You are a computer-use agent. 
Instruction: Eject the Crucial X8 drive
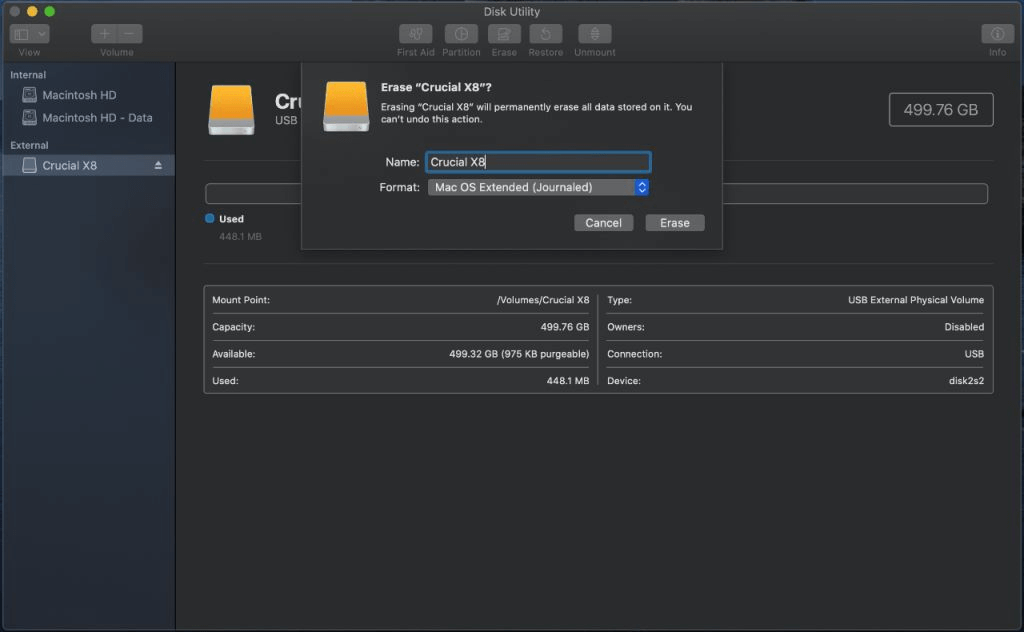click(156, 165)
